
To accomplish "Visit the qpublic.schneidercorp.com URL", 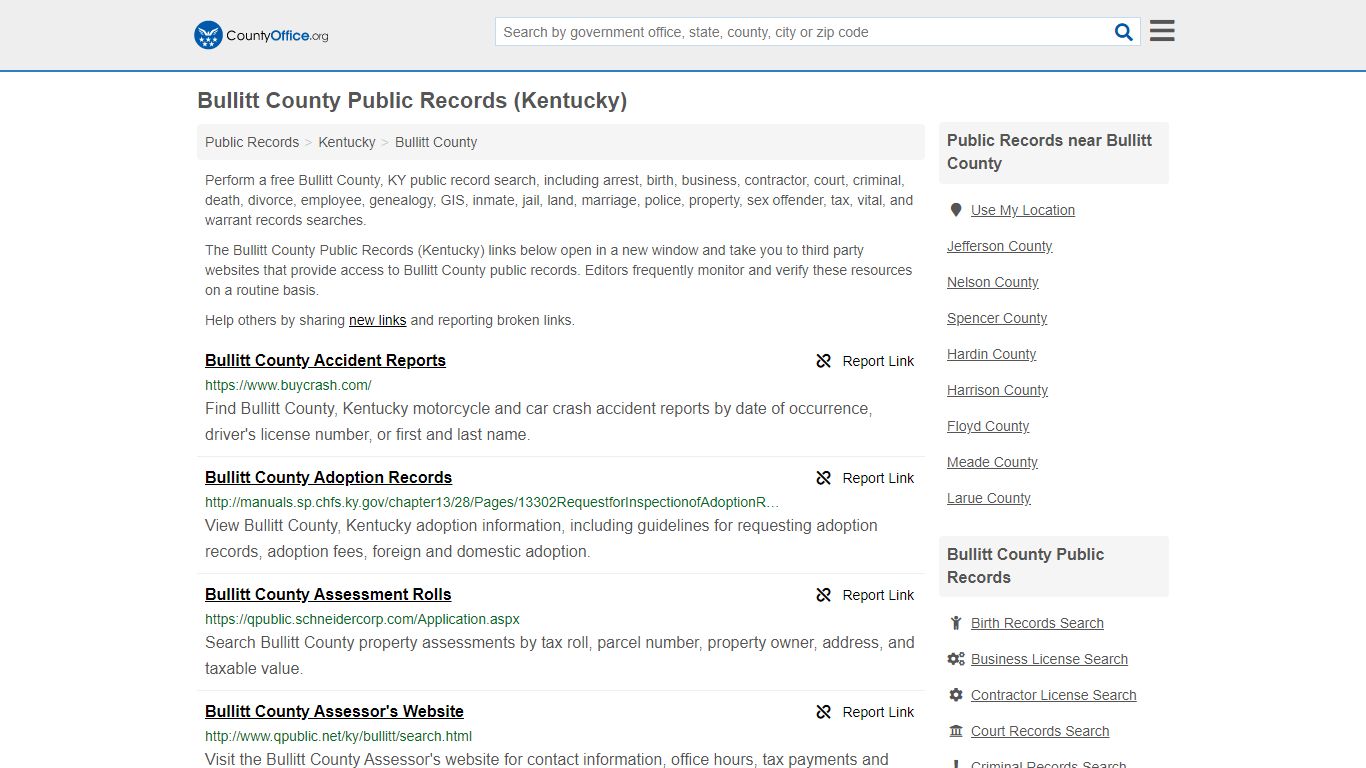I will click(362, 619).
